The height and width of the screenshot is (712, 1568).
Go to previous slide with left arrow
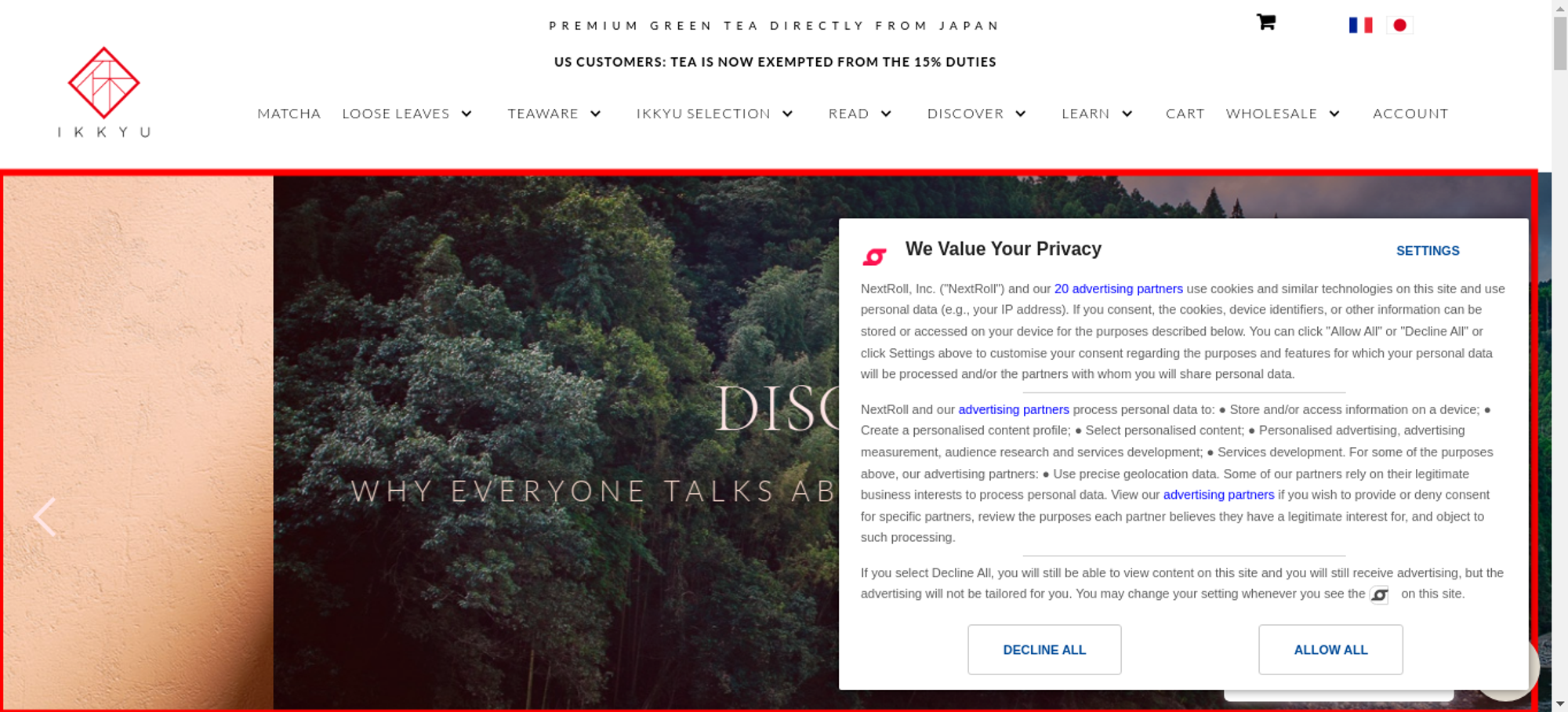[x=45, y=518]
